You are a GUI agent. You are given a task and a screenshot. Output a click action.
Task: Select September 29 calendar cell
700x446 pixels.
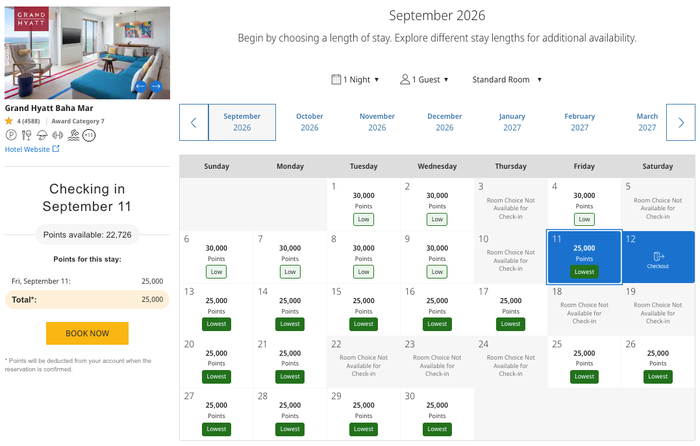[363, 414]
